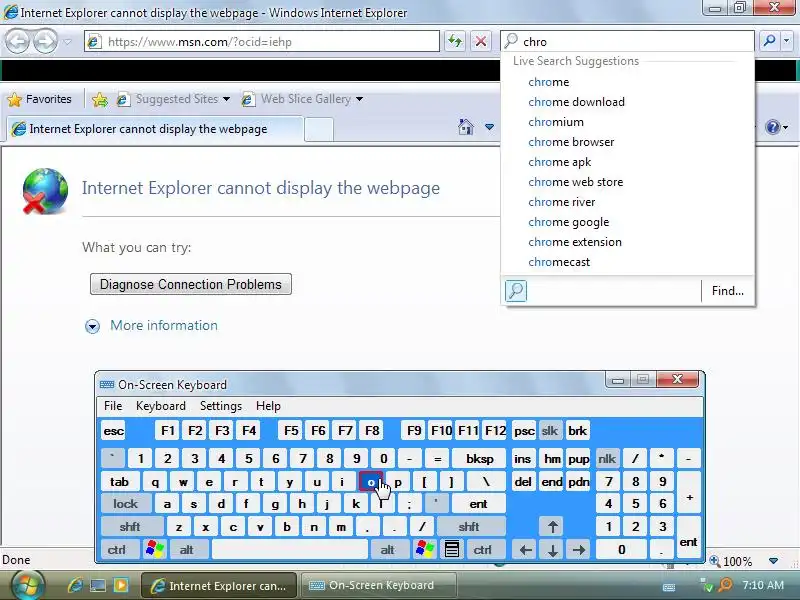This screenshot has height=600, width=800.
Task: Click the Refresh page icon
Action: coord(455,41)
